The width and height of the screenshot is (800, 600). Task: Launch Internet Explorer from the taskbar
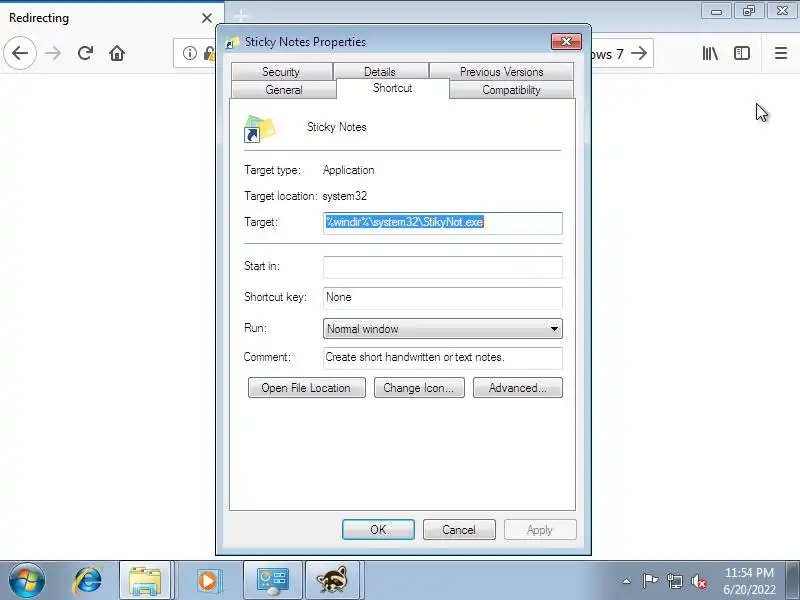88,580
